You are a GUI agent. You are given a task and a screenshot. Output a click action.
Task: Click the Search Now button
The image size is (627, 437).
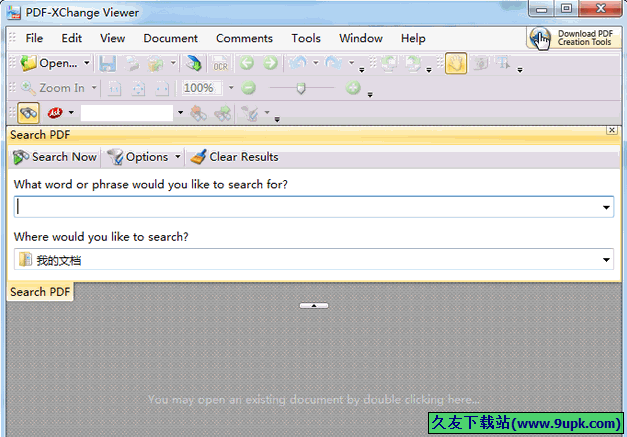pos(55,157)
